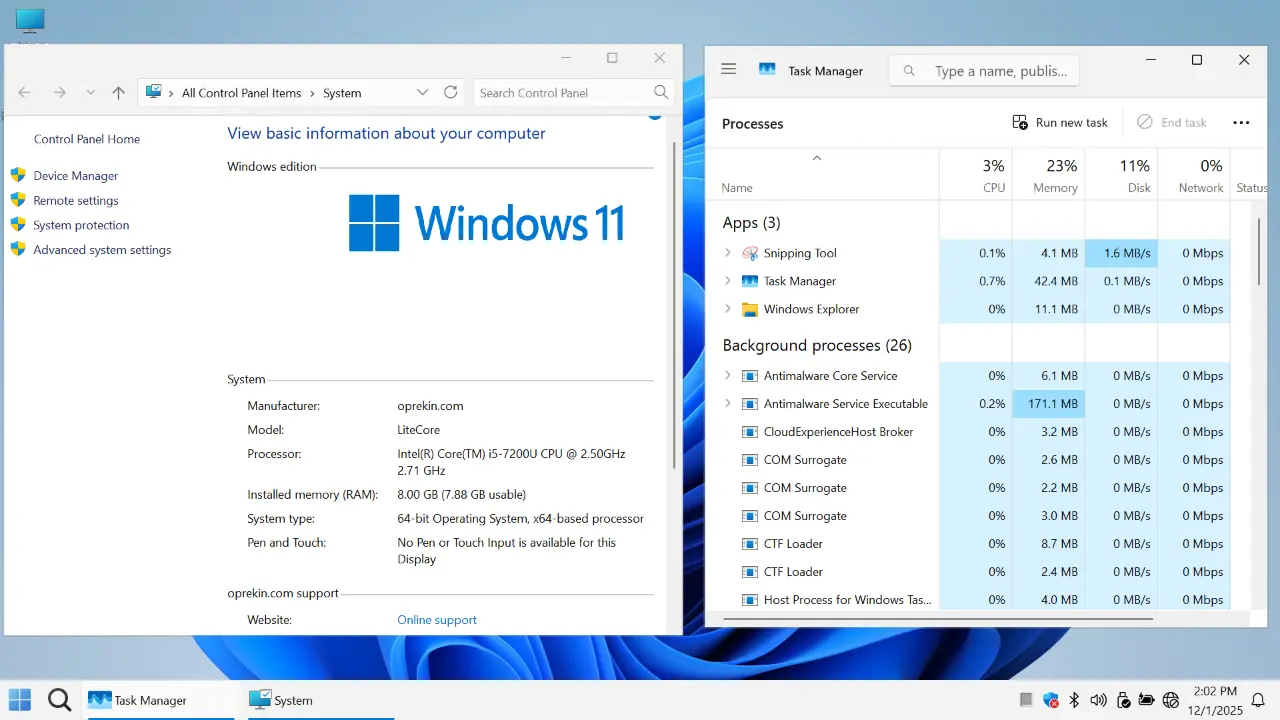
Task: Click the 171.1 MB memory cell
Action: [1048, 404]
